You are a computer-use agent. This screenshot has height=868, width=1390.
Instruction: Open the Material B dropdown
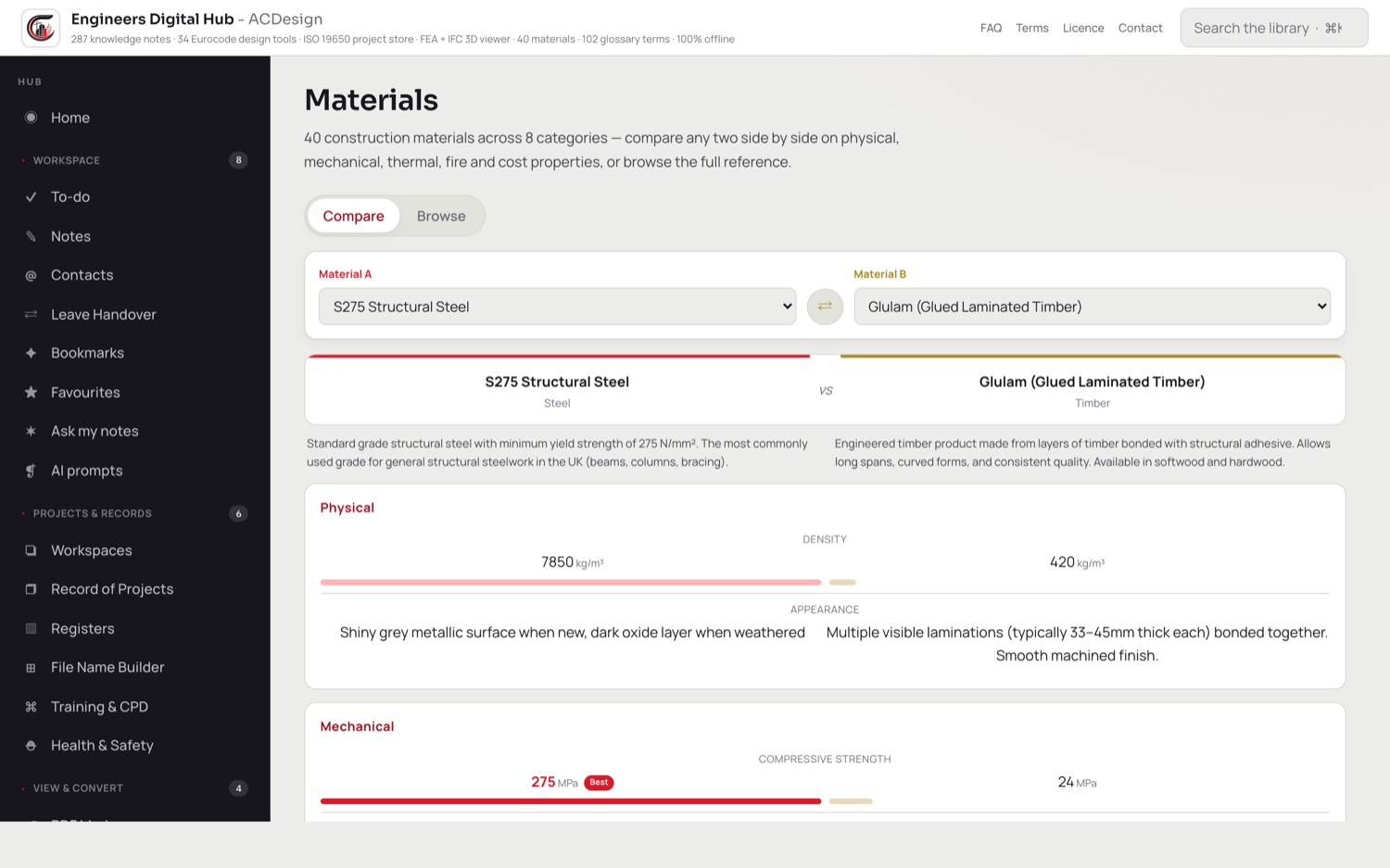(1092, 307)
